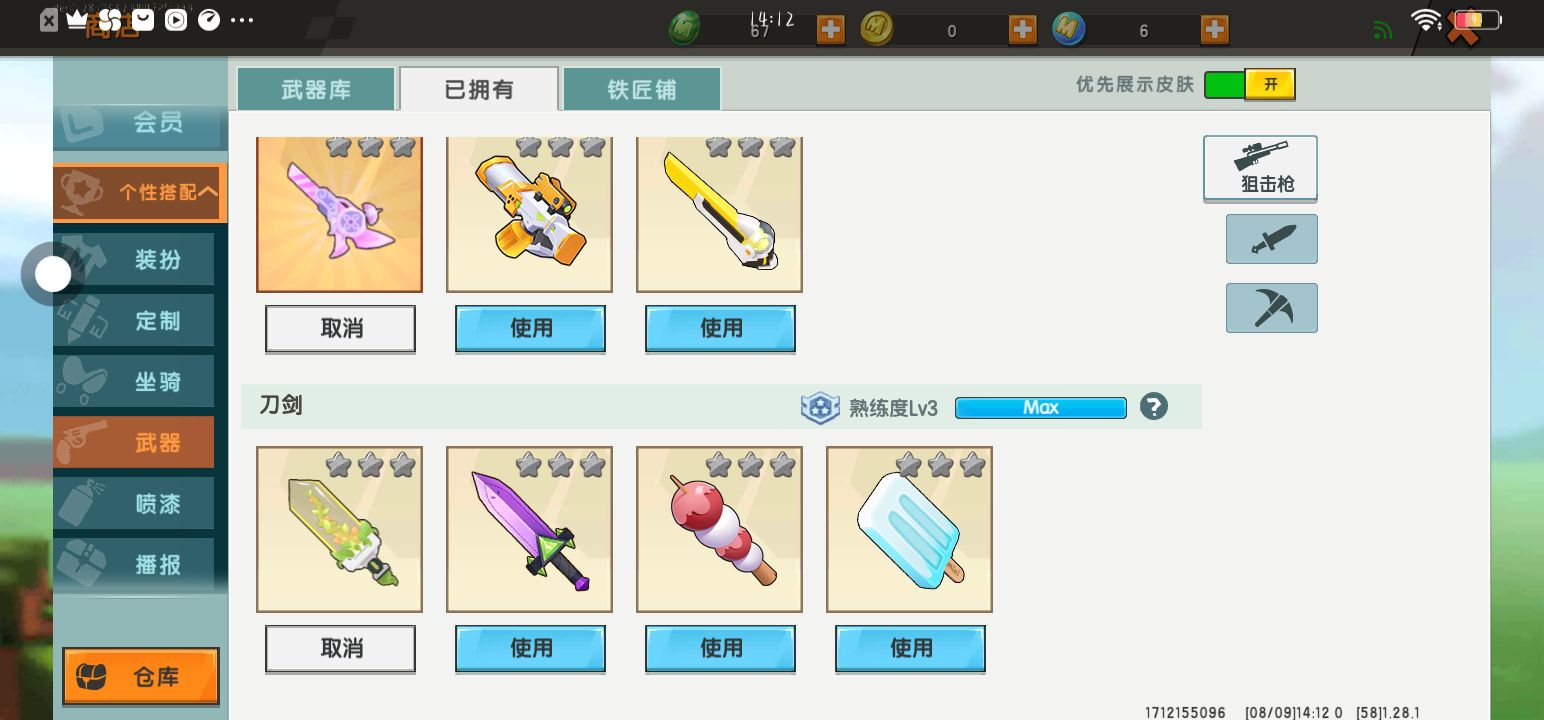Collapse the 个性搭配 sidebar section

coord(140,192)
